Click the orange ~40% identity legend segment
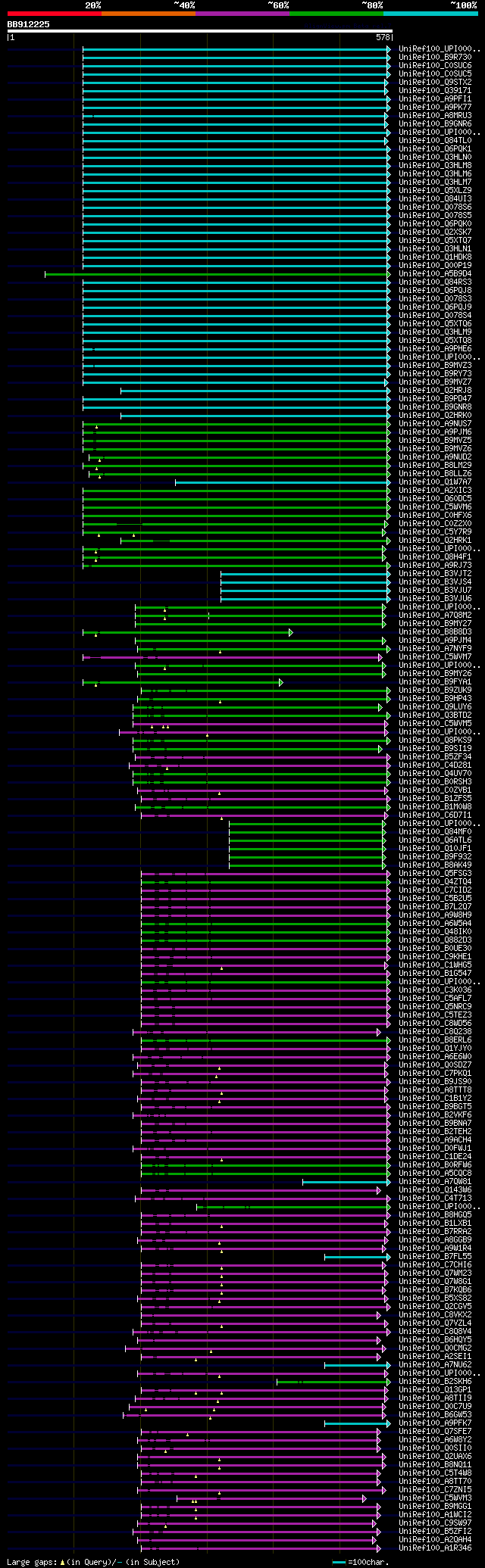The height and width of the screenshot is (1568, 485). pyautogui.click(x=149, y=14)
